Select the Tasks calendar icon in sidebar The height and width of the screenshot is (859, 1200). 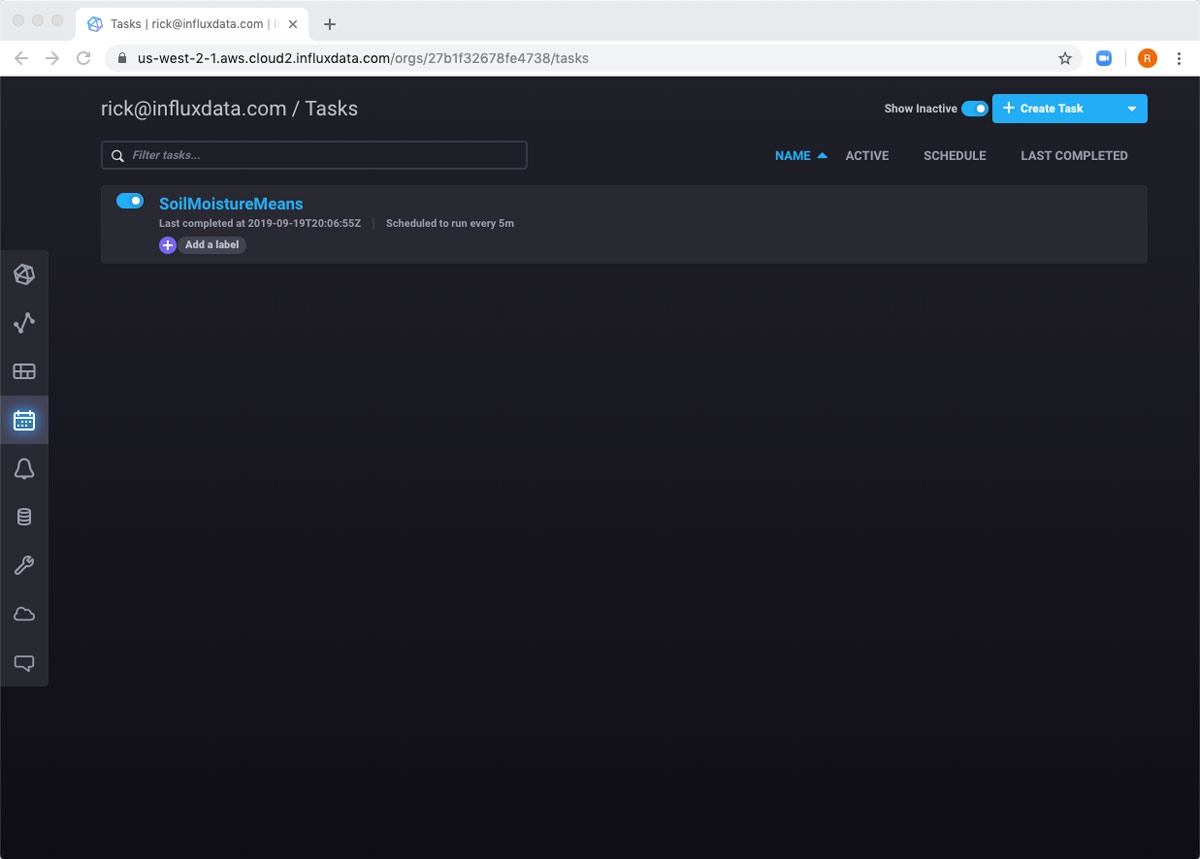(24, 420)
